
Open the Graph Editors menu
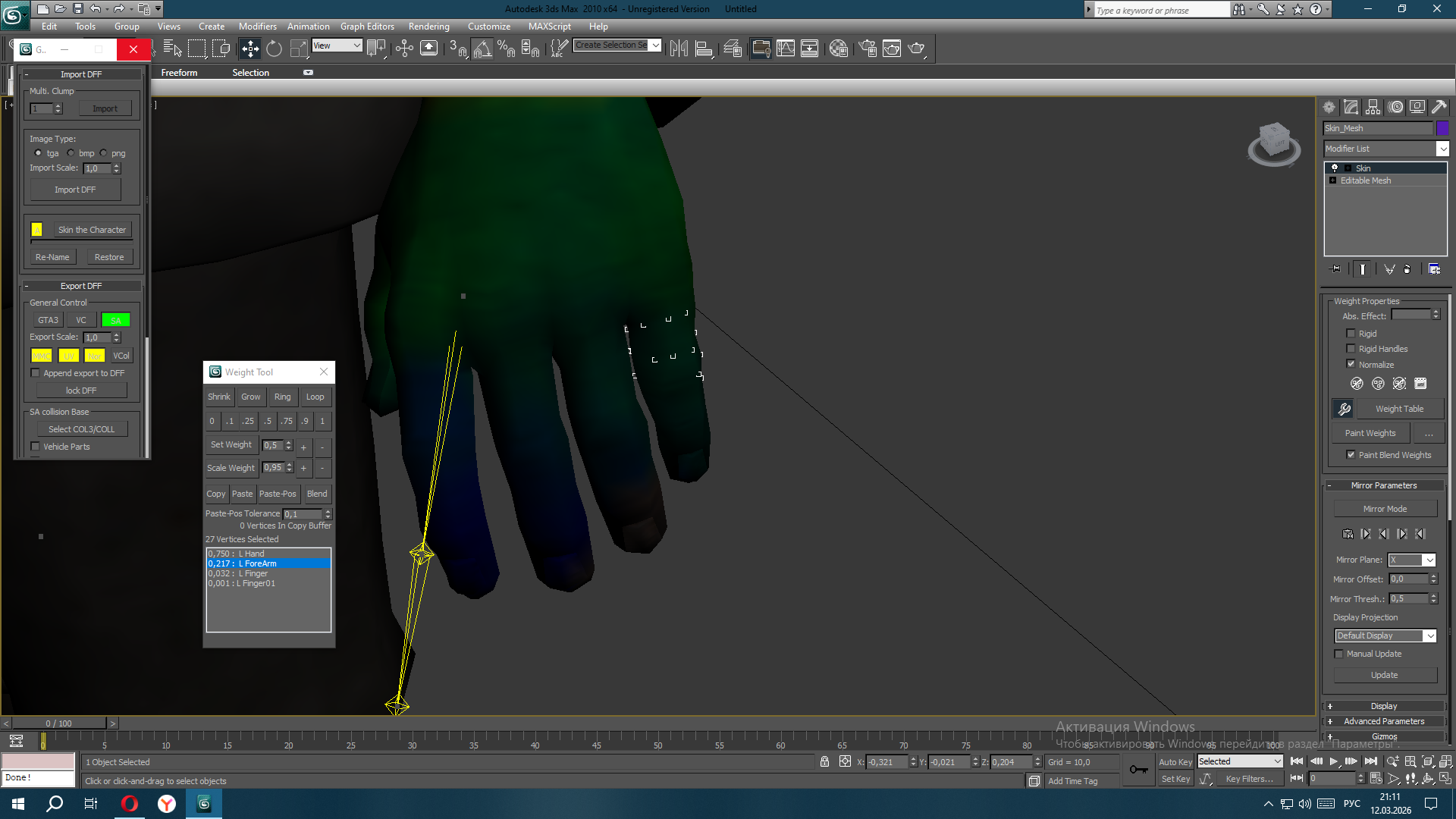(367, 27)
